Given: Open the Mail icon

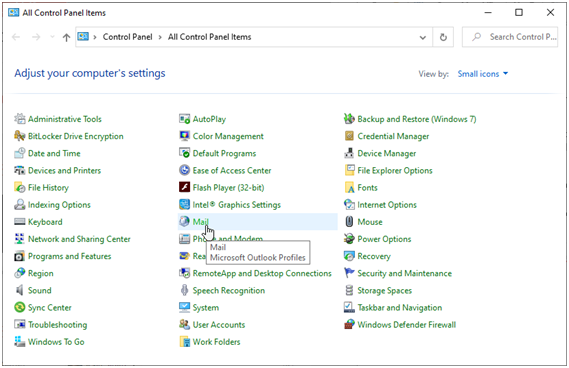Looking at the screenshot, I should 184,221.
